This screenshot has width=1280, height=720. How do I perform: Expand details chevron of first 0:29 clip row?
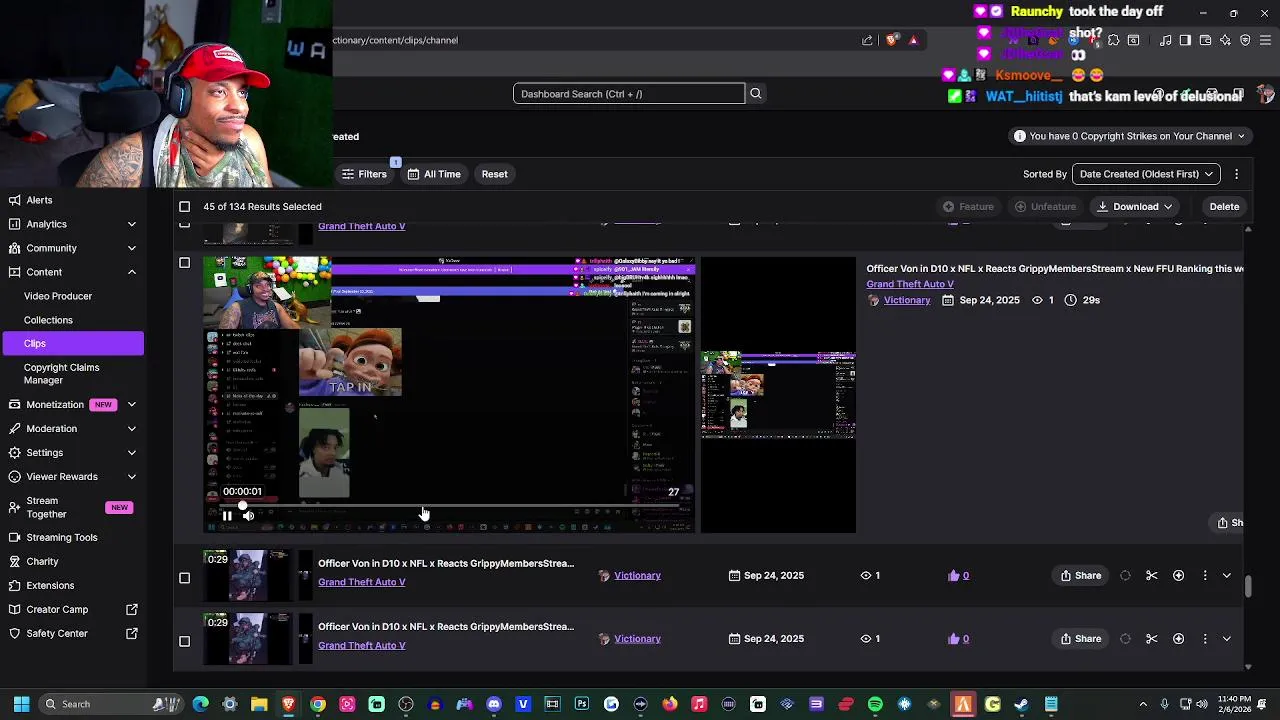tap(1227, 576)
